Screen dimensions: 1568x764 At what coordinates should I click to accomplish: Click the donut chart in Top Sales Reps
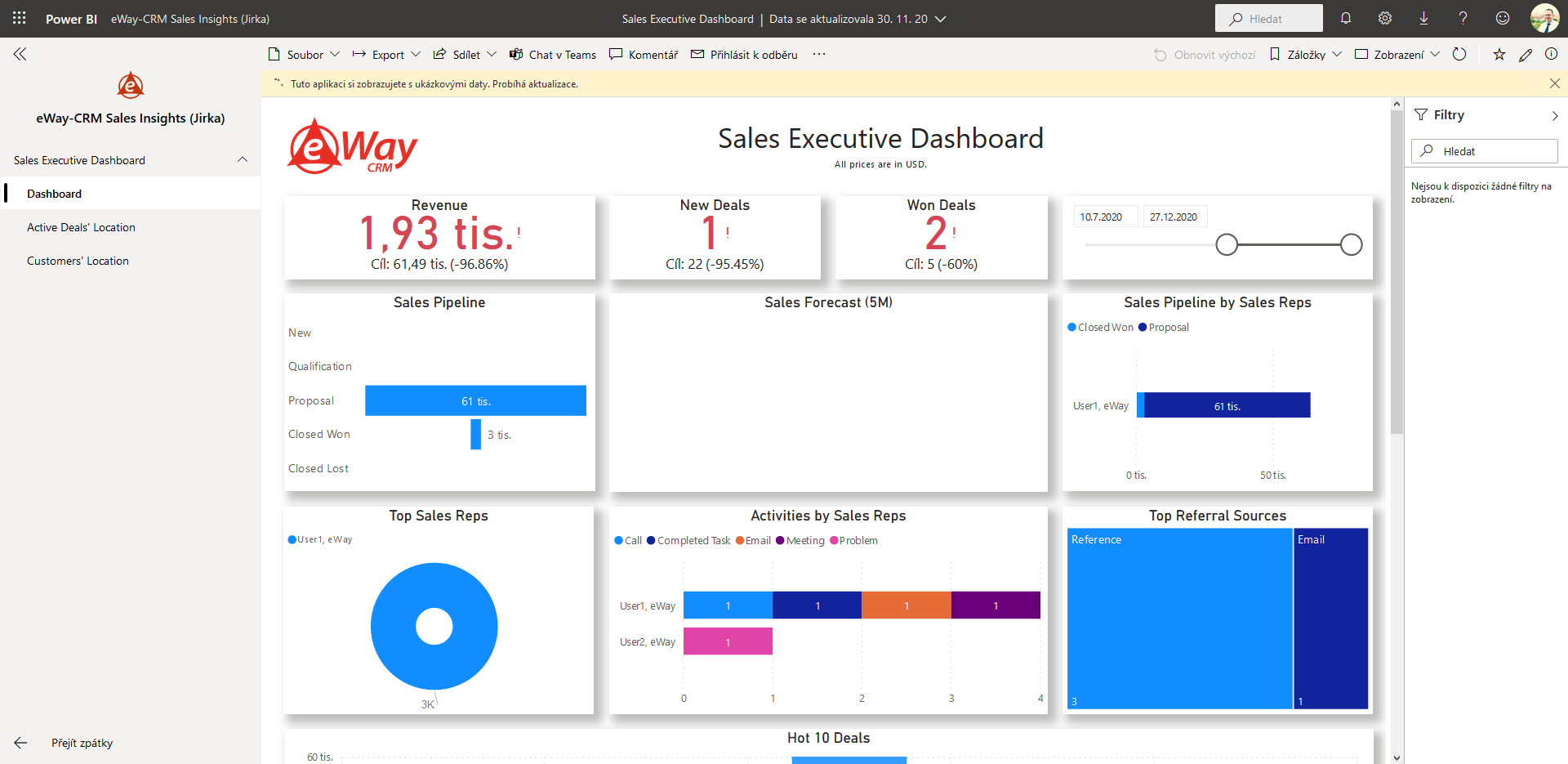click(x=434, y=626)
